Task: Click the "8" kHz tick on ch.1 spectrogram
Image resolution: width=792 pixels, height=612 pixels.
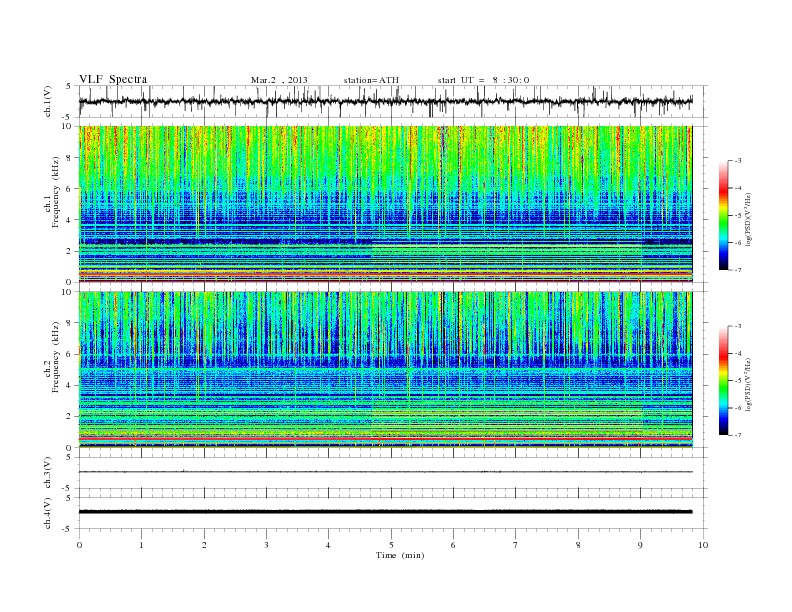Action: tap(69, 158)
